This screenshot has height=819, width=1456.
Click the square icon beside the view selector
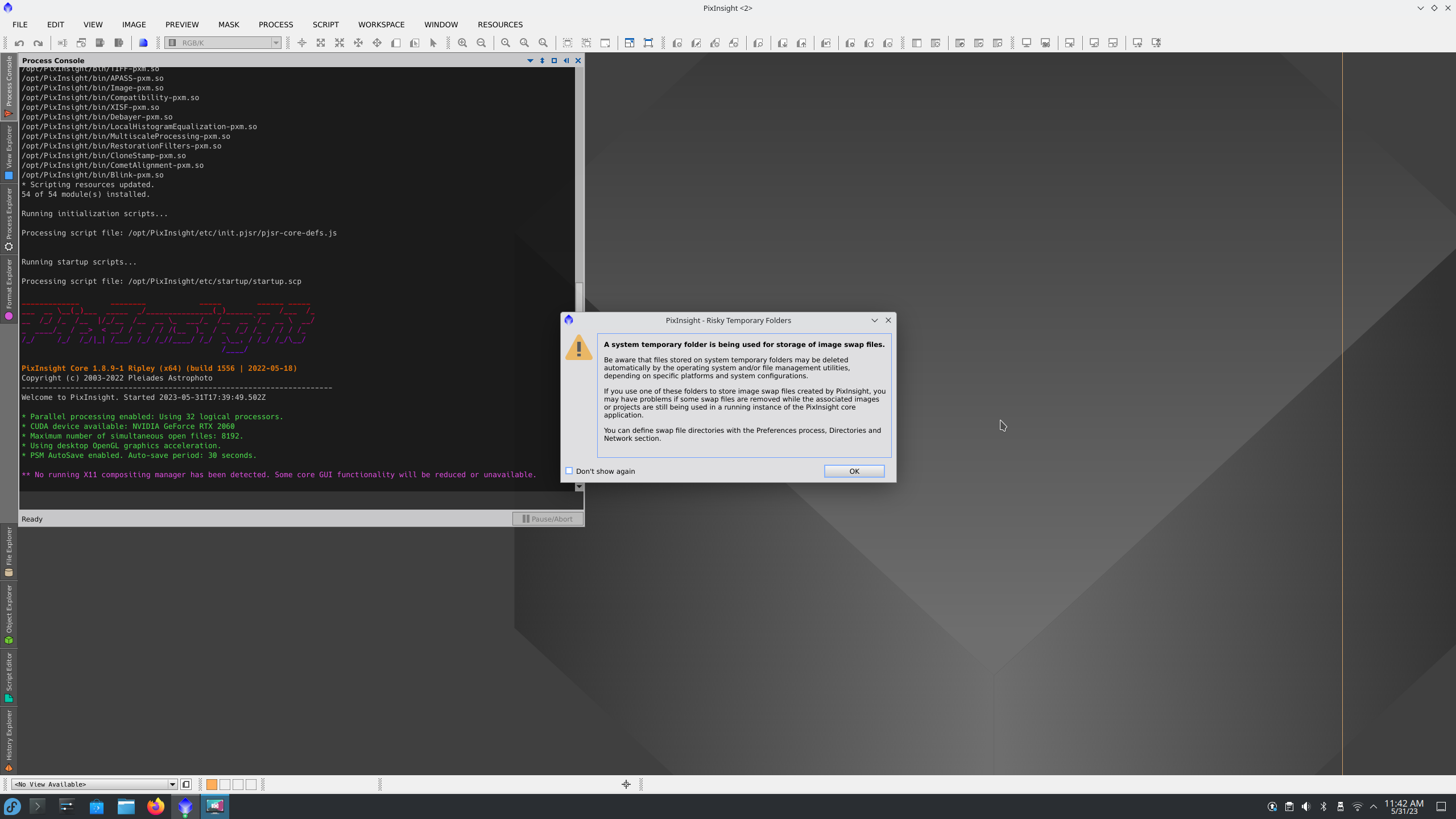coord(186,784)
